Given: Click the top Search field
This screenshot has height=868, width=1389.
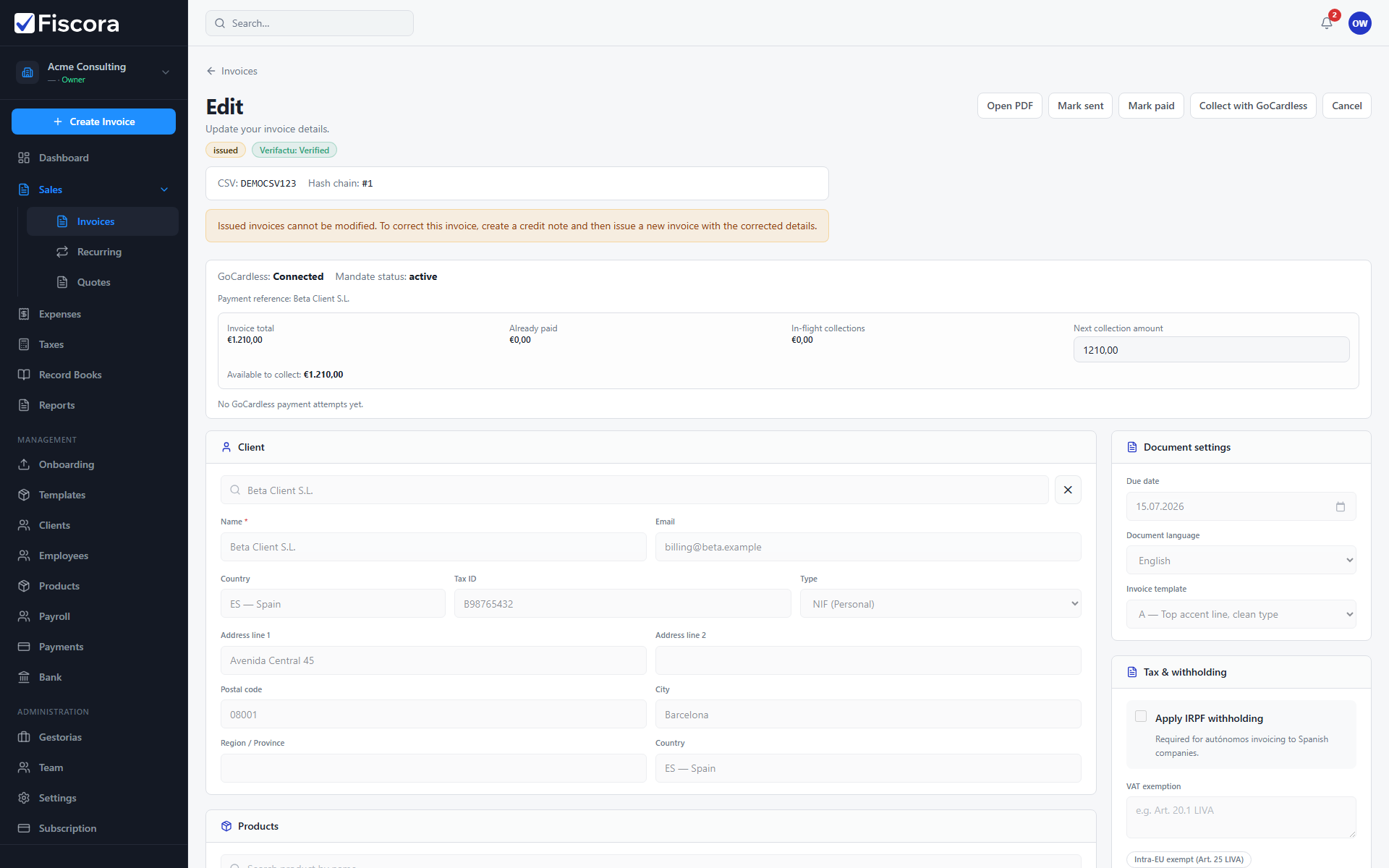Looking at the screenshot, I should [310, 23].
